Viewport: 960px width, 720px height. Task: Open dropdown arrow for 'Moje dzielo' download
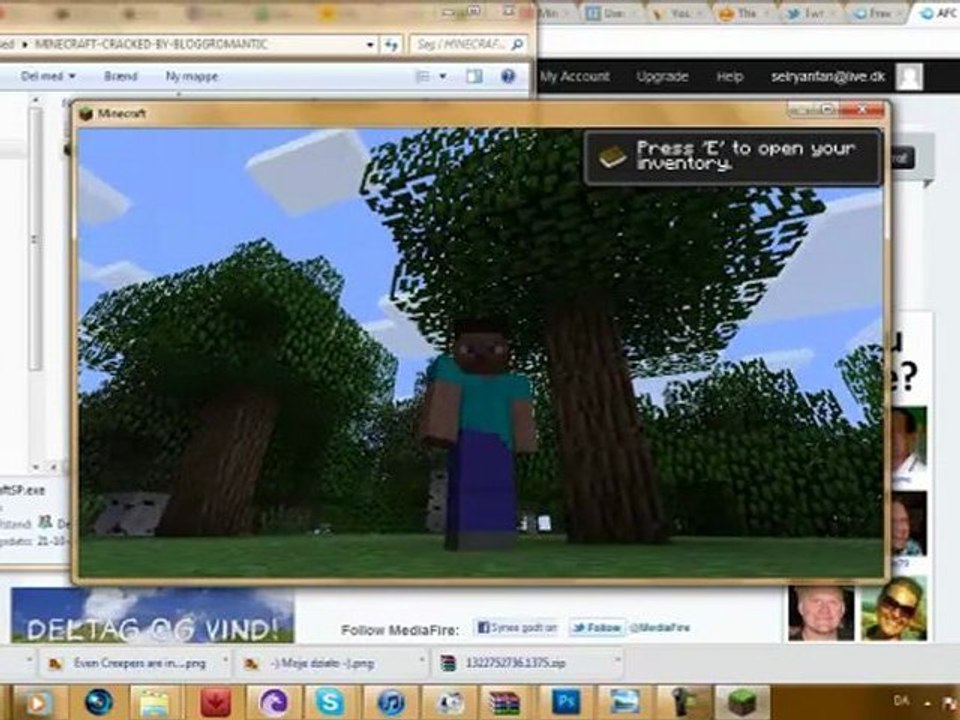tap(421, 661)
